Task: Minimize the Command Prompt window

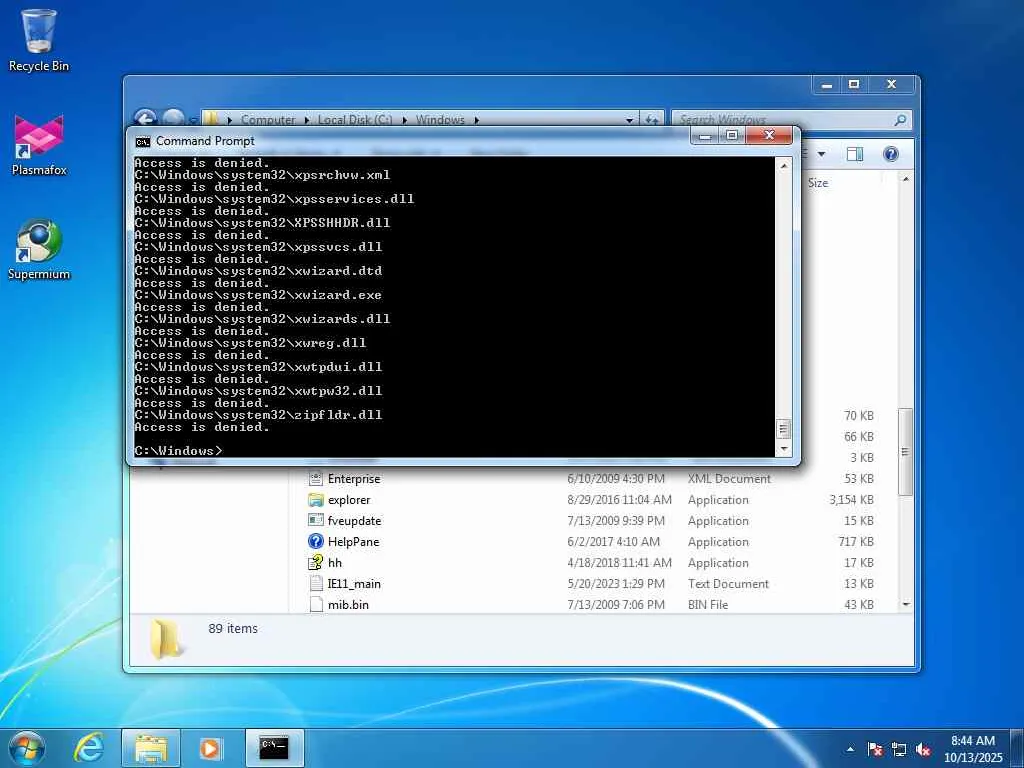Action: point(705,136)
